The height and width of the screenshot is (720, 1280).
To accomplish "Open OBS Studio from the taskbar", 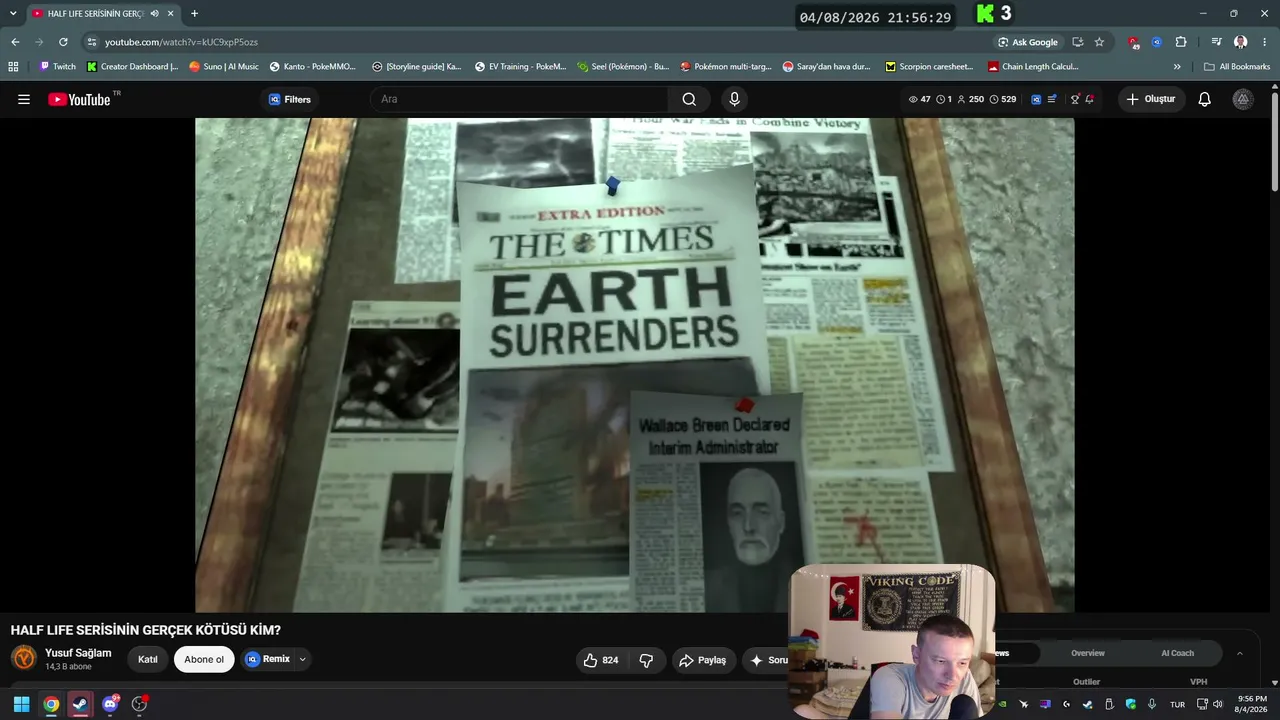I will coord(139,704).
